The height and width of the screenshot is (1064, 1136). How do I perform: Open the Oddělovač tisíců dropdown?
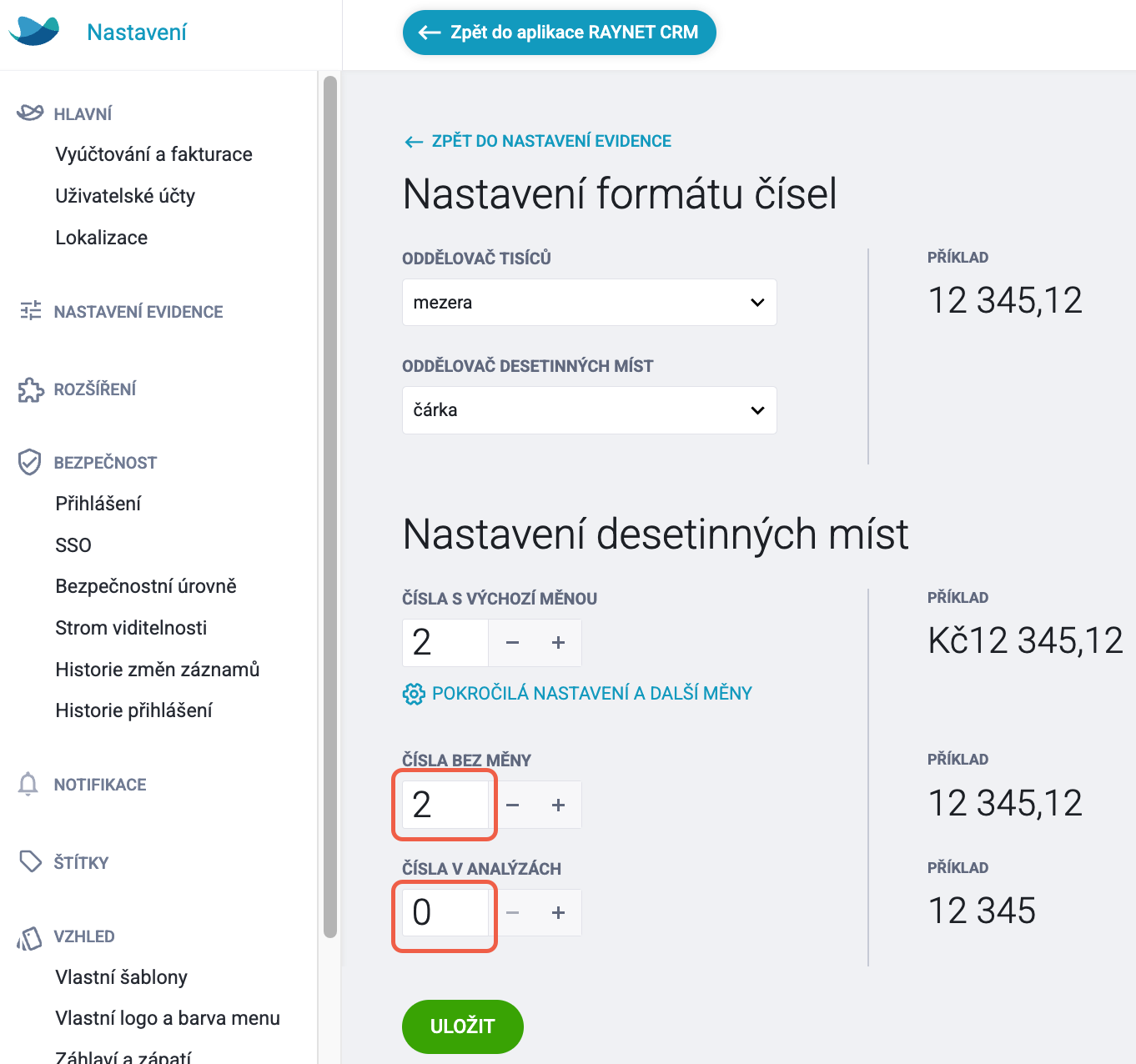(x=590, y=302)
